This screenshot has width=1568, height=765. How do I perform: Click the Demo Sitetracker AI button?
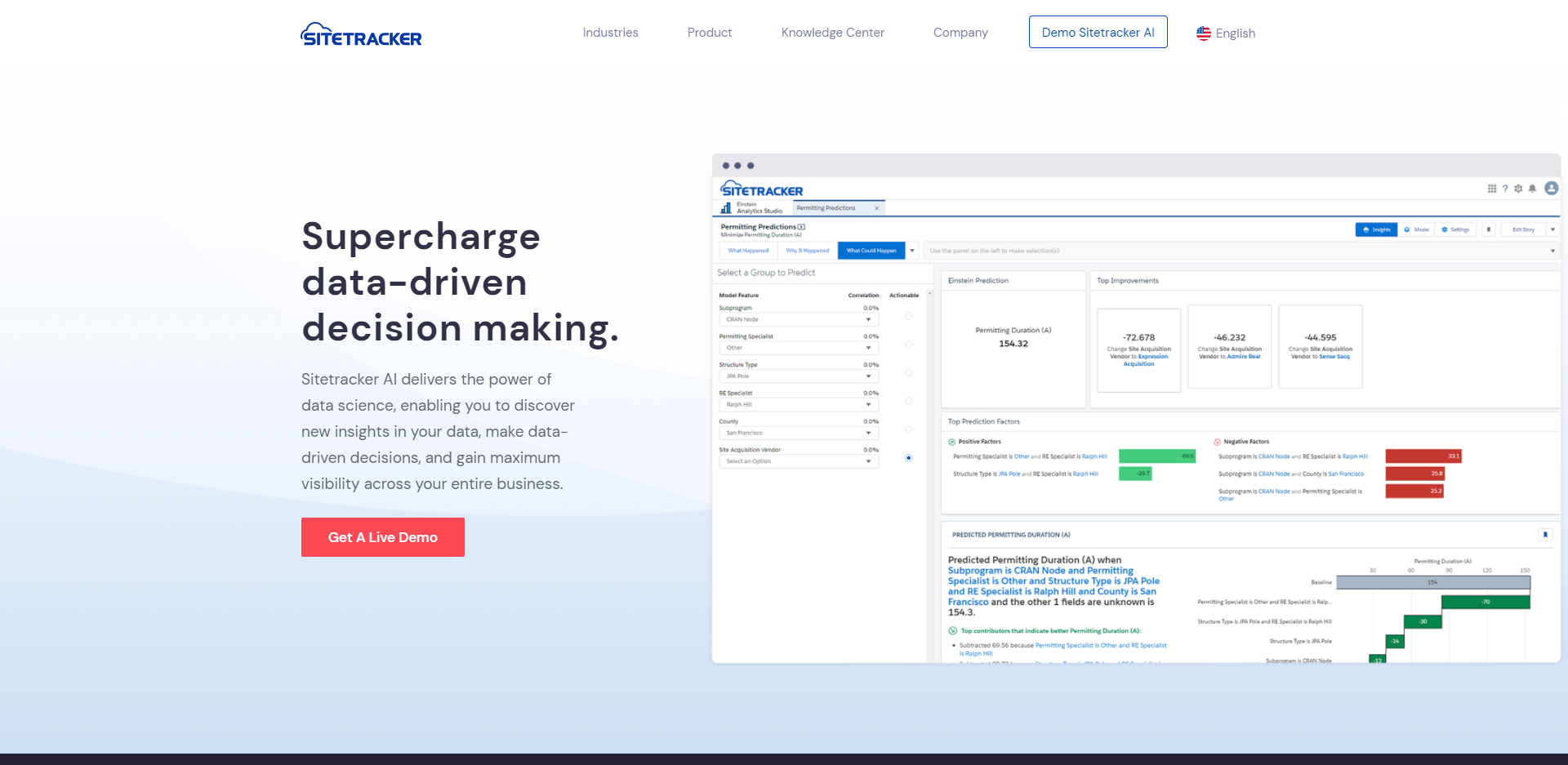(1098, 32)
